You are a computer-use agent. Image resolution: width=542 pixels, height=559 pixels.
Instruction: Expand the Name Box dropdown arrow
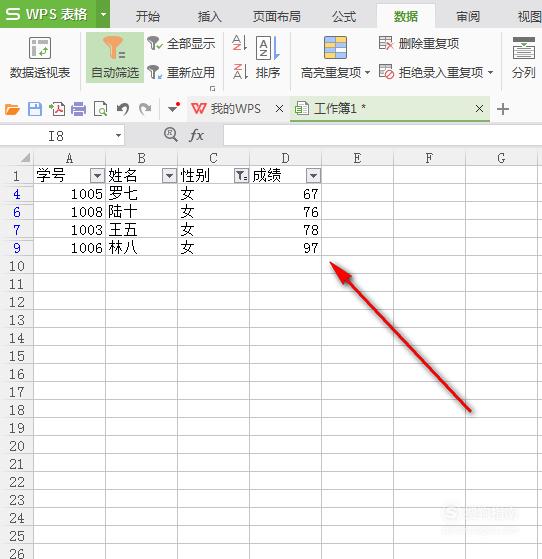pyautogui.click(x=118, y=136)
